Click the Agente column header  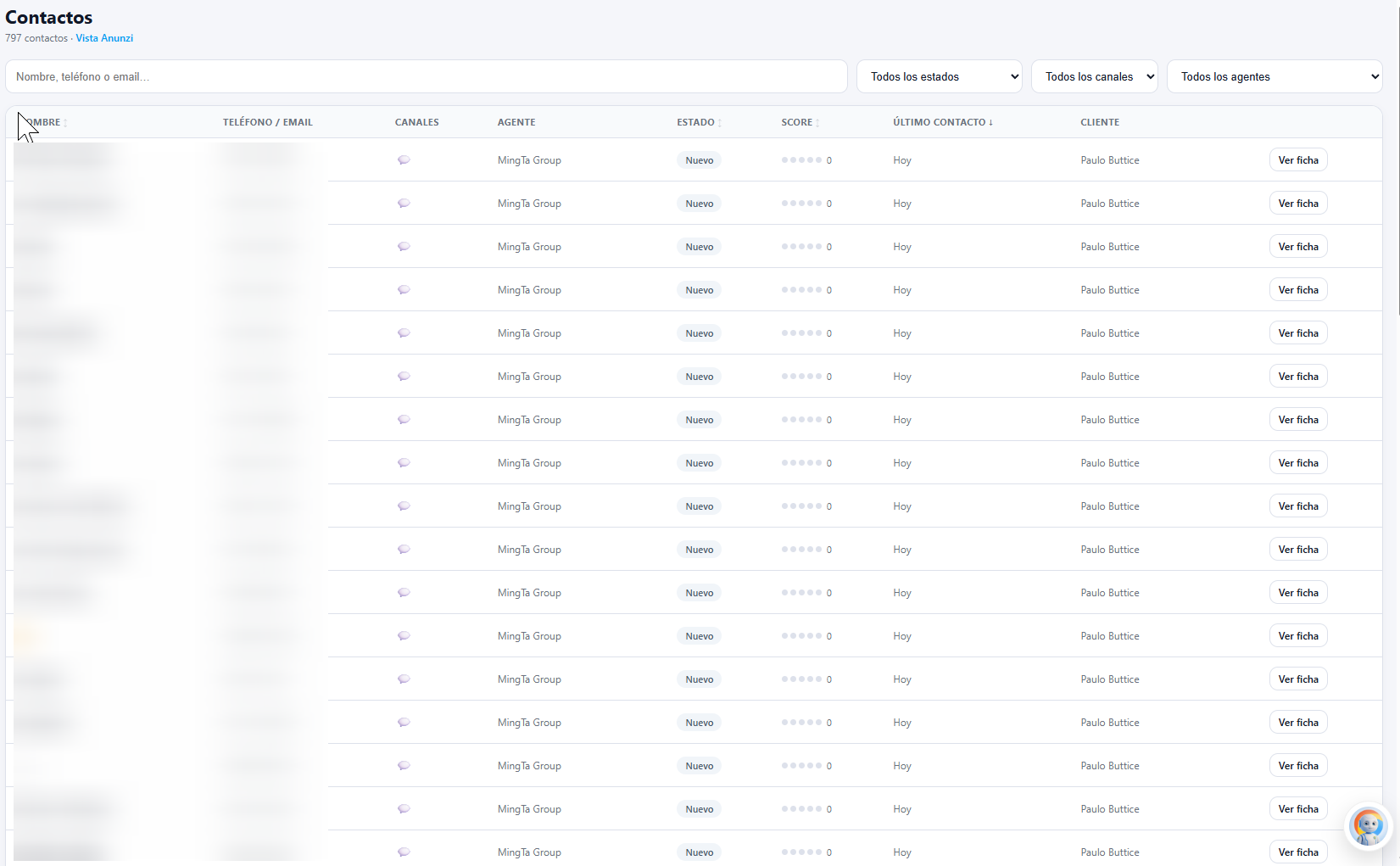[516, 122]
